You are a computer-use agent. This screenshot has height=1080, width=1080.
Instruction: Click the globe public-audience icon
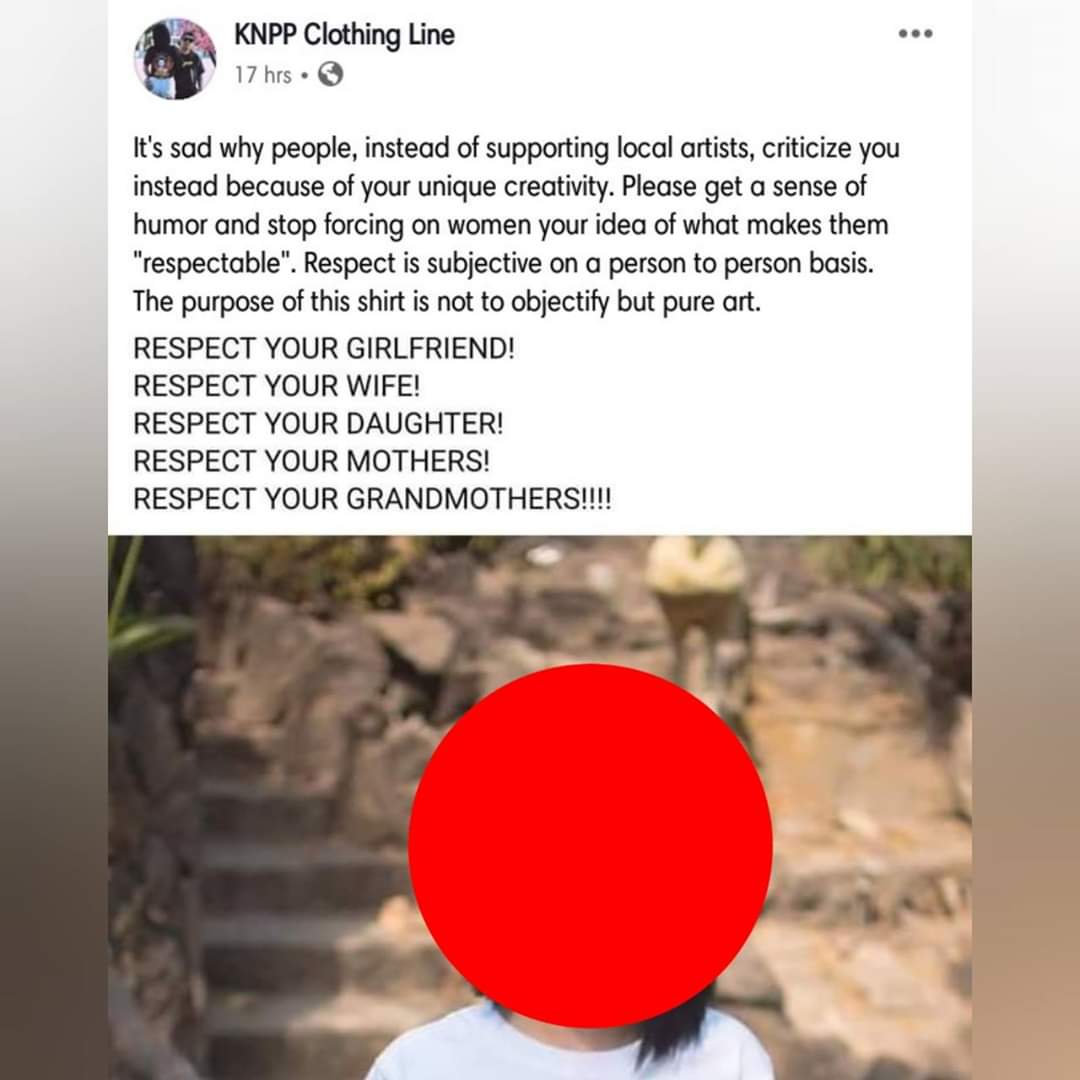coord(331,74)
